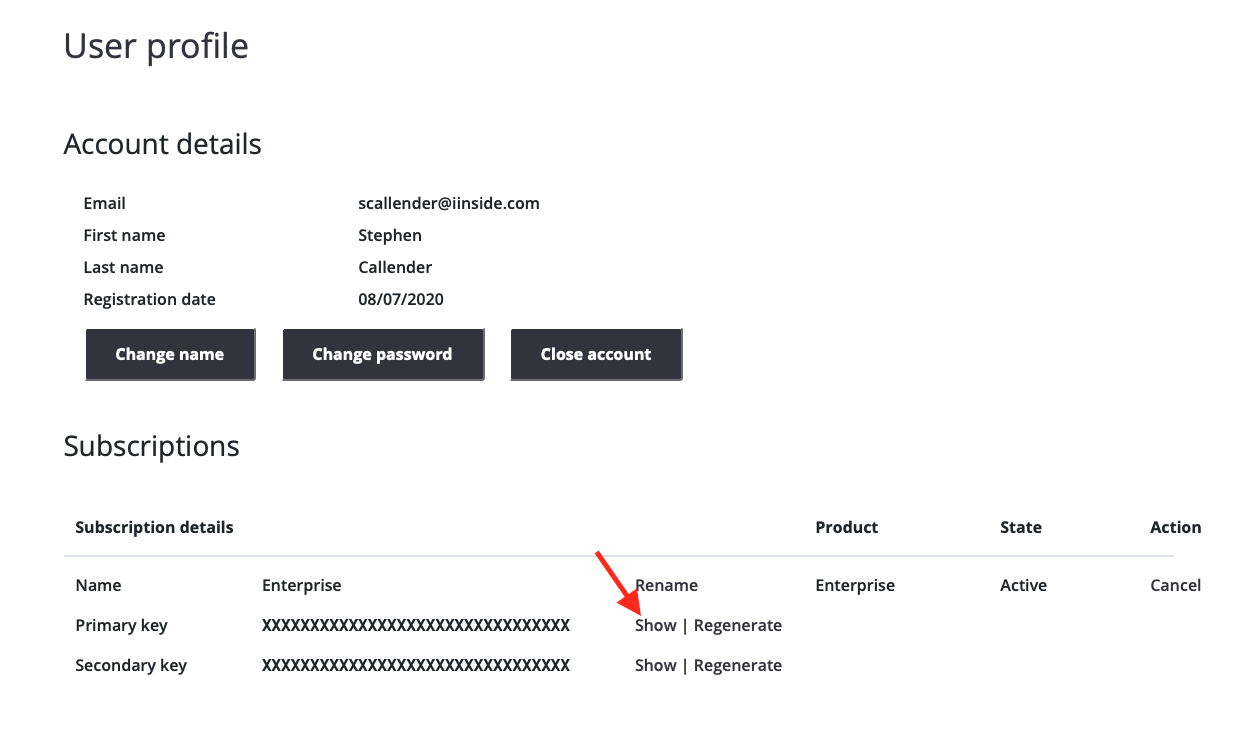Regenerate the Secondary key
Image resolution: width=1241 pixels, height=732 pixels.
coord(738,665)
